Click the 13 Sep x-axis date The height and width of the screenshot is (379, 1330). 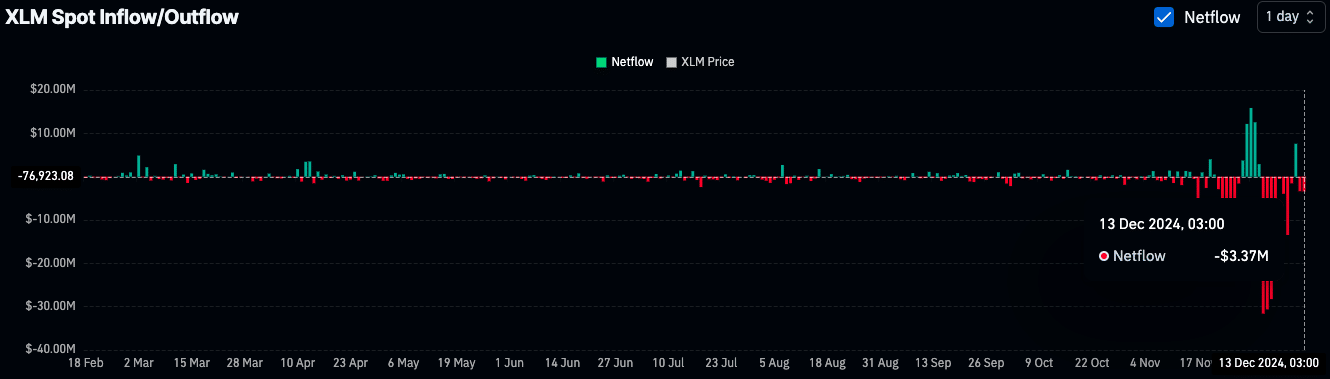pos(933,362)
